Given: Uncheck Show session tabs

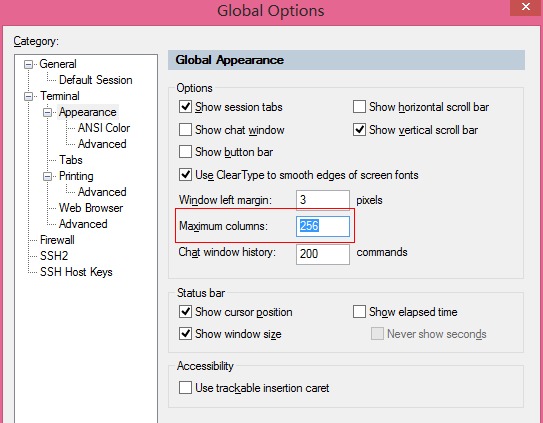Looking at the screenshot, I should (185, 107).
